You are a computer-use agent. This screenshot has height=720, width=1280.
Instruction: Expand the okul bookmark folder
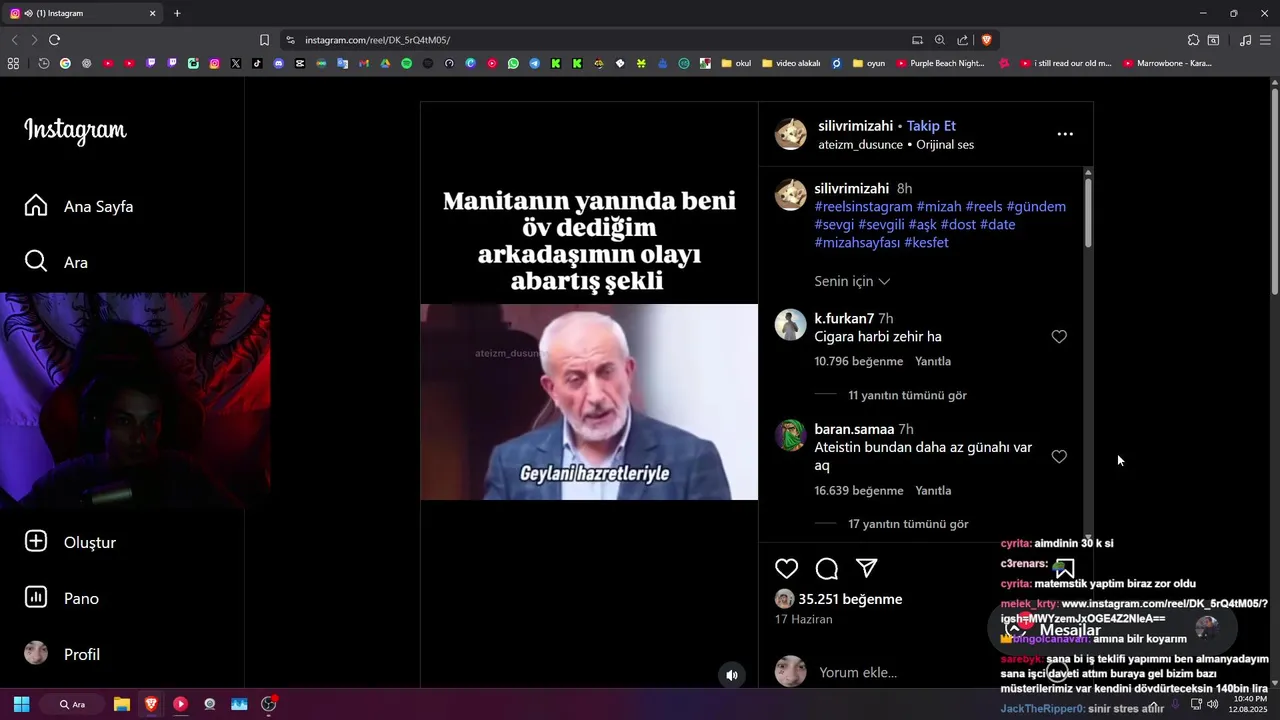[x=736, y=63]
